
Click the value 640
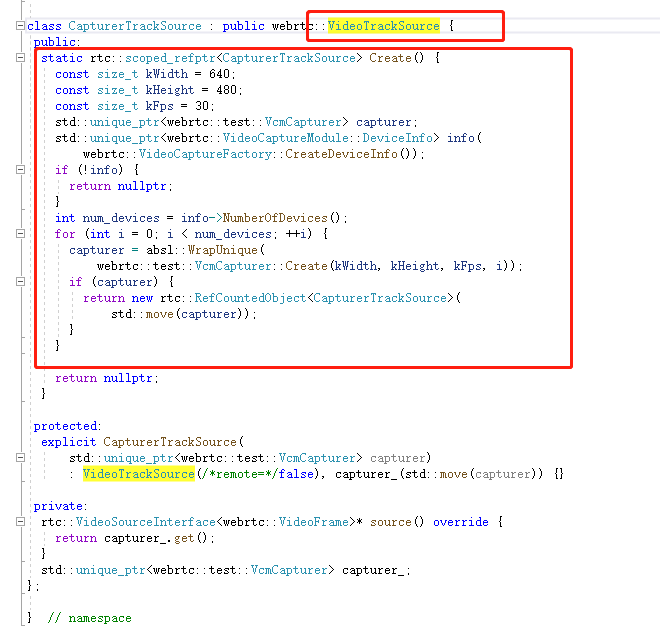click(x=219, y=74)
